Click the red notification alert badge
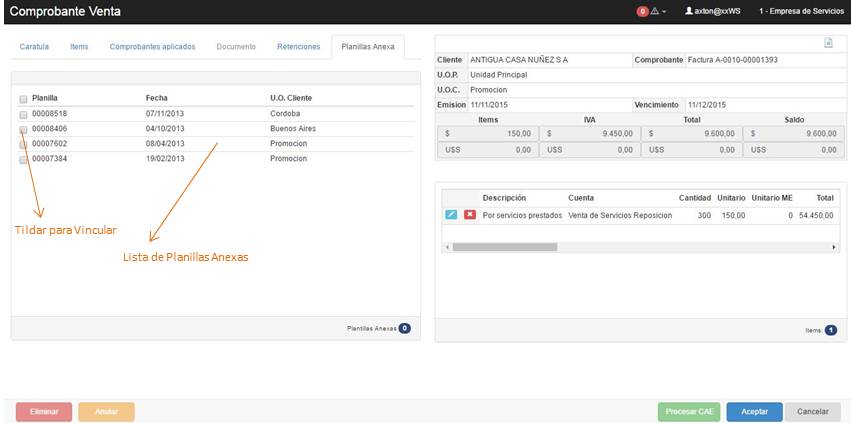Screen dimensions: 851x423 point(642,11)
